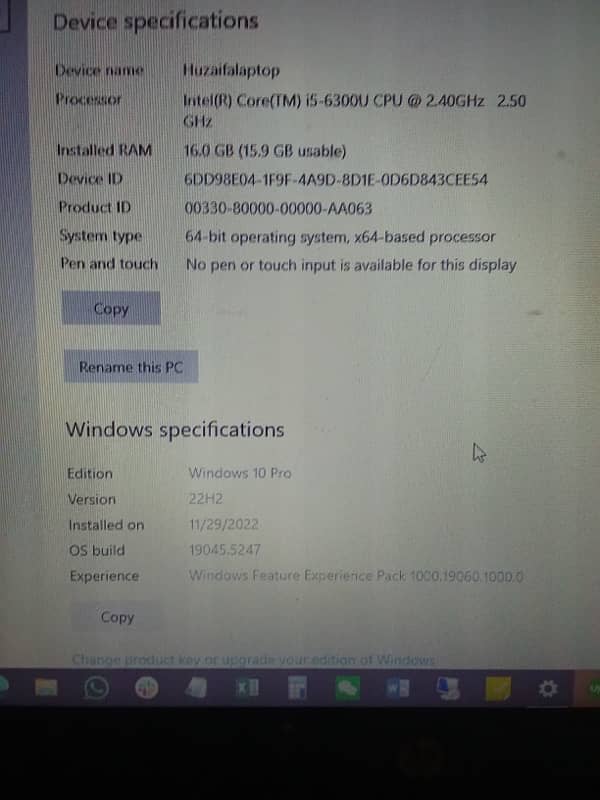
Task: Open the yellow Sticky Notes taskbar icon
Action: tap(498, 689)
